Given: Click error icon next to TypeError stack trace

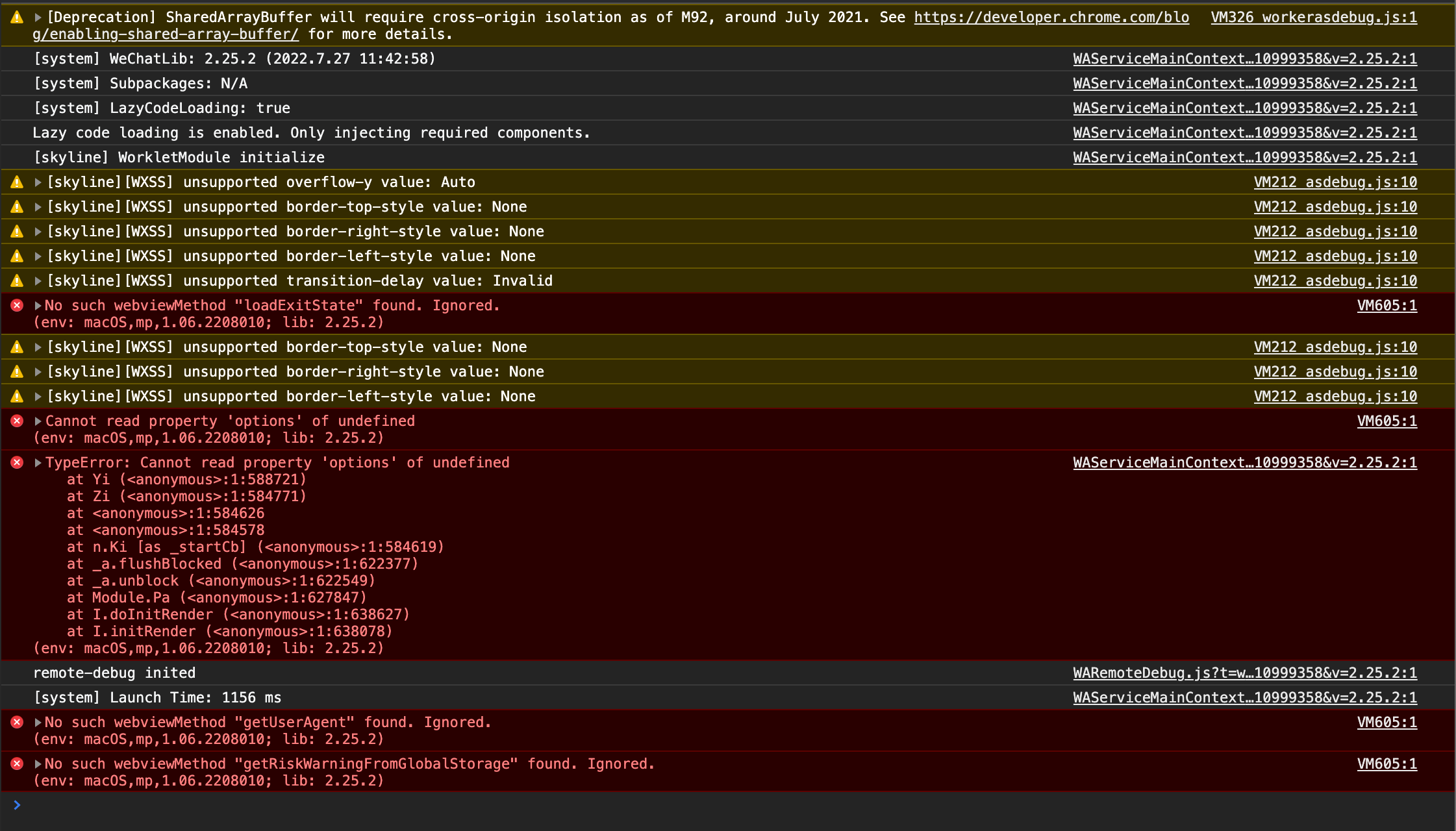Looking at the screenshot, I should click(18, 462).
